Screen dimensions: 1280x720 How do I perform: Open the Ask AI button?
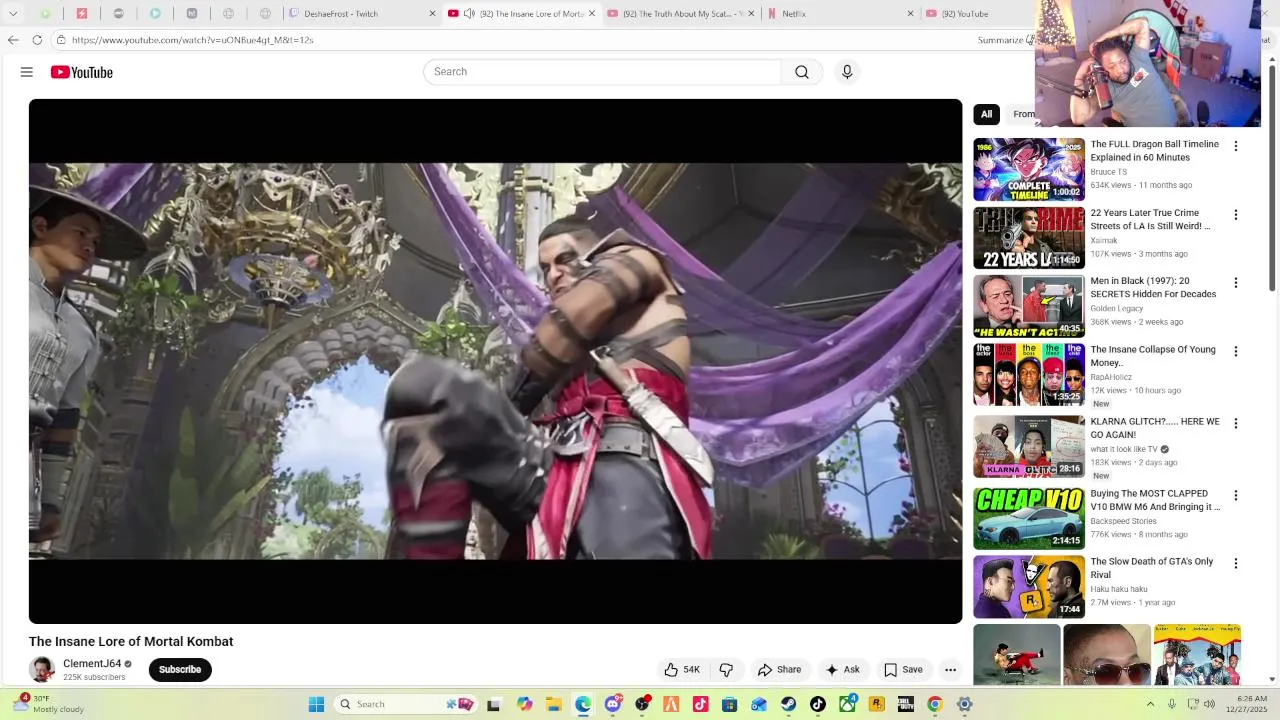point(842,670)
